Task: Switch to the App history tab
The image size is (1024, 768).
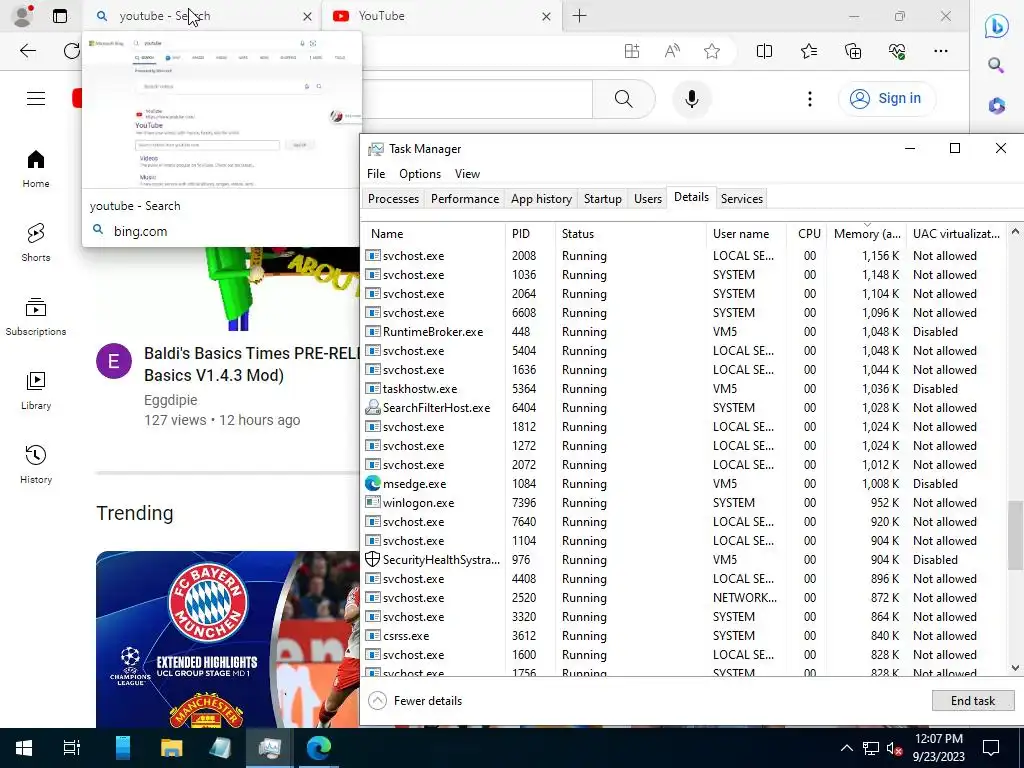Action: click(x=541, y=199)
